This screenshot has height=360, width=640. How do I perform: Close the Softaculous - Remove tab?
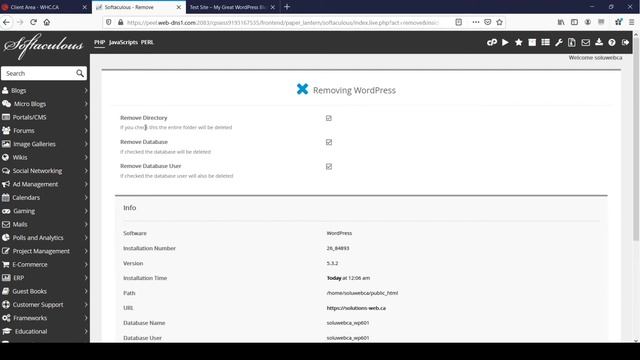(x=178, y=7)
